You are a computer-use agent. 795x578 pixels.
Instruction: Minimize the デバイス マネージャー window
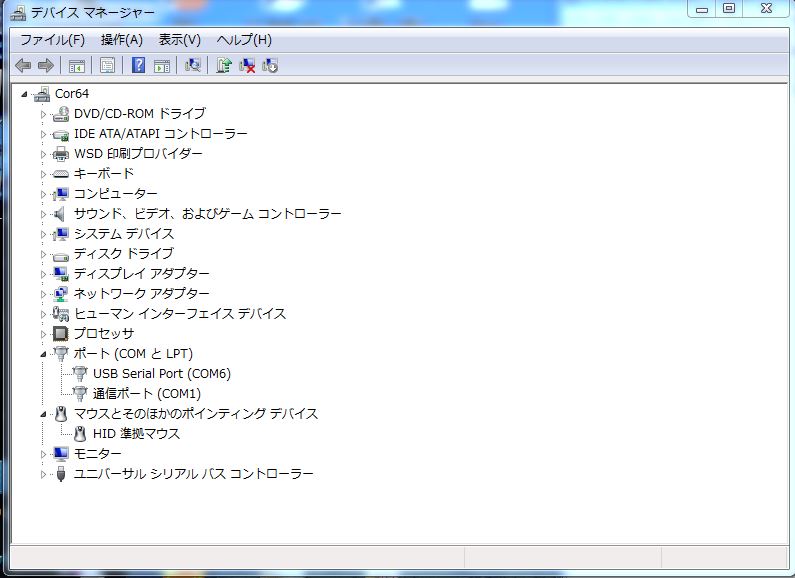pyautogui.click(x=702, y=9)
